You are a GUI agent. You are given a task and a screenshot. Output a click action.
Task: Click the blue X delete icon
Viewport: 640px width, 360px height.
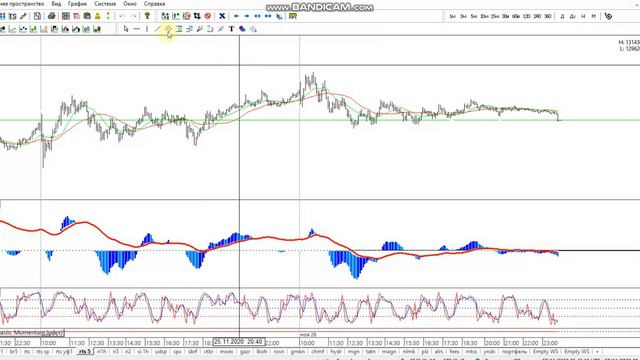[222, 16]
